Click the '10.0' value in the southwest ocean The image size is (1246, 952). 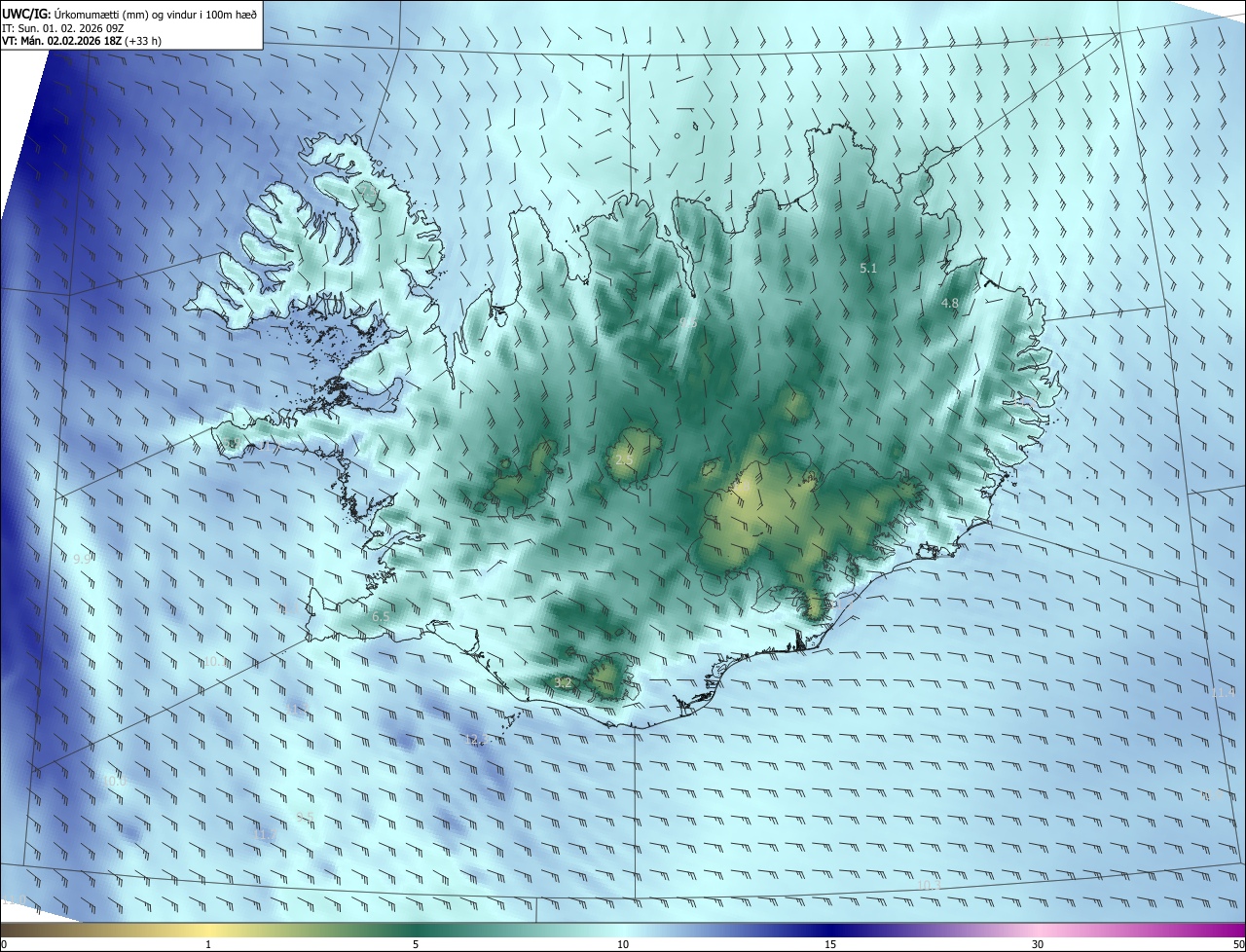click(115, 781)
